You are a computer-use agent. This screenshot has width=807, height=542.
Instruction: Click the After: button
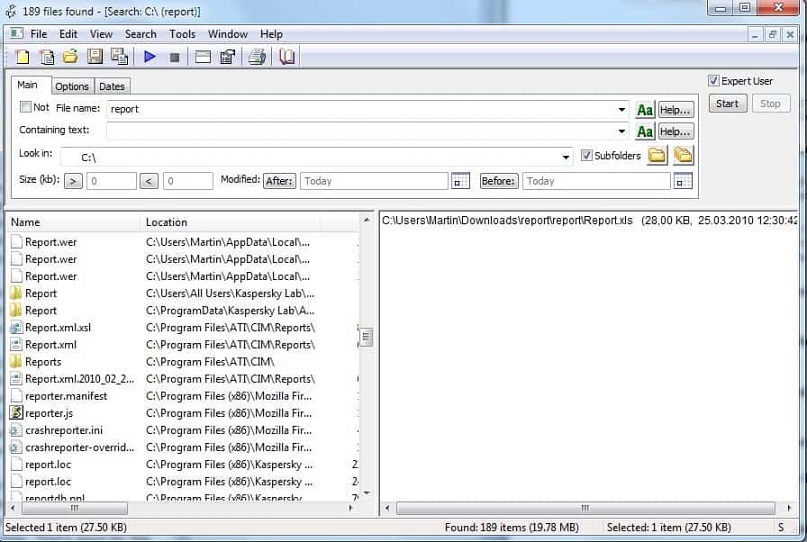(279, 181)
